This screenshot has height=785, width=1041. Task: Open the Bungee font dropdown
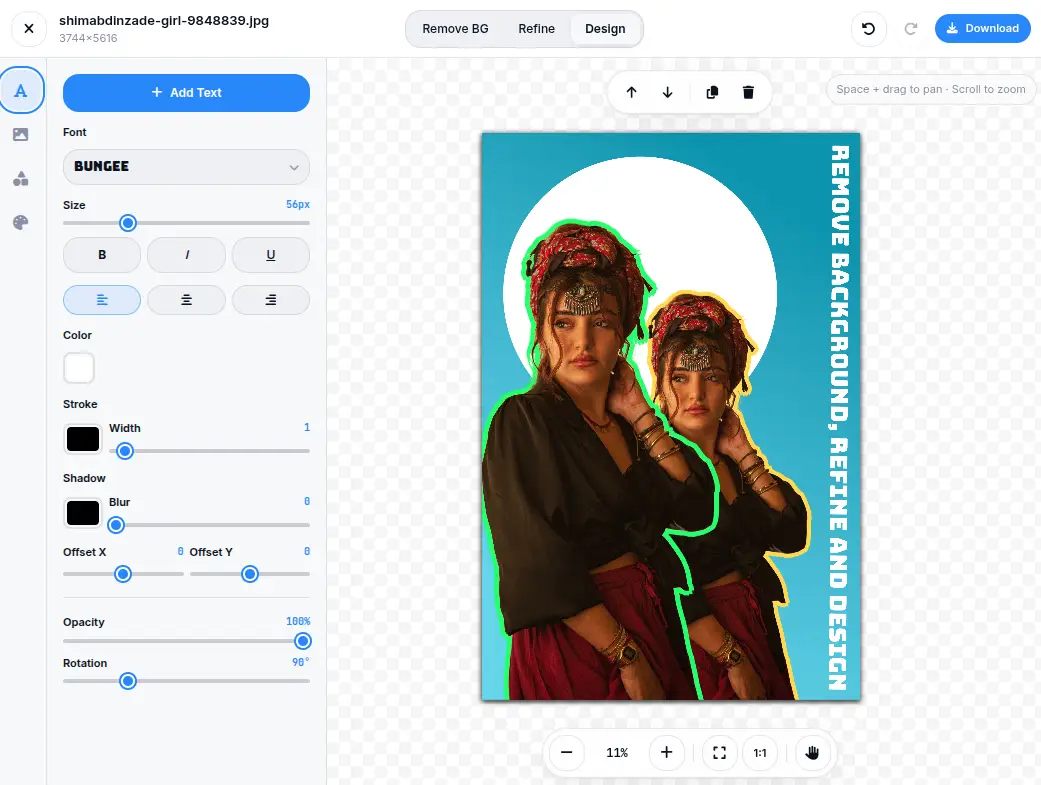pyautogui.click(x=187, y=167)
